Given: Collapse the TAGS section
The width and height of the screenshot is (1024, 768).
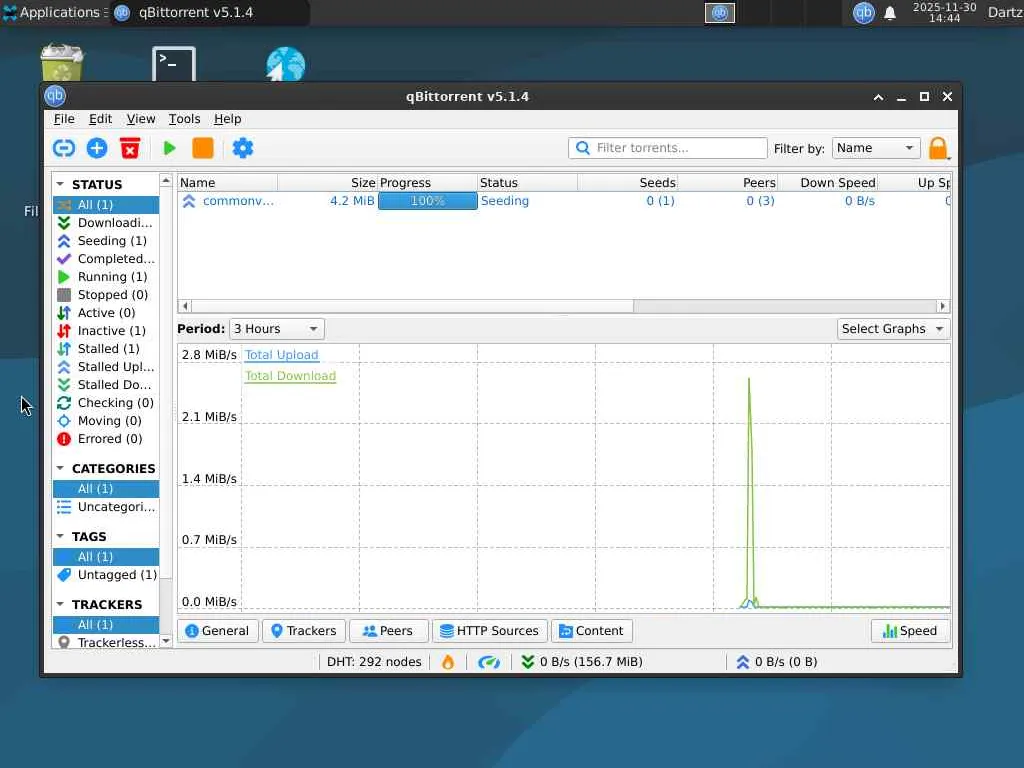Looking at the screenshot, I should (60, 536).
